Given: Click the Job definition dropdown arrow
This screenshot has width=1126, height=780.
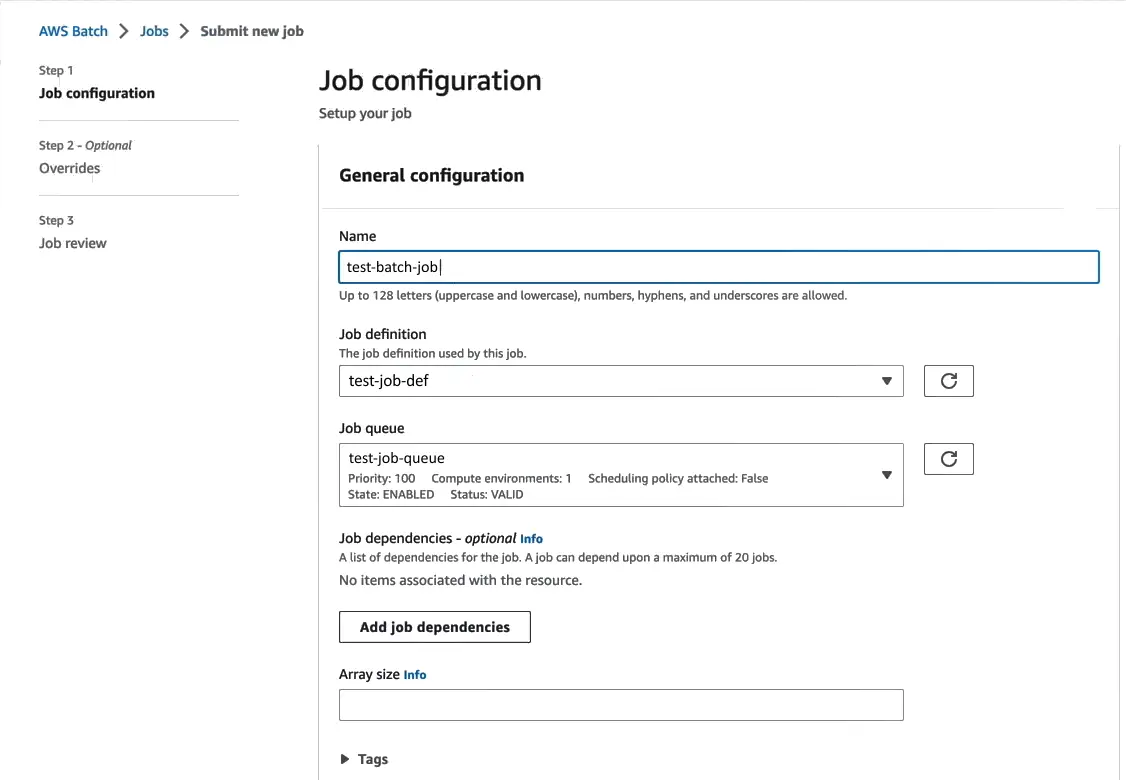Looking at the screenshot, I should (886, 381).
